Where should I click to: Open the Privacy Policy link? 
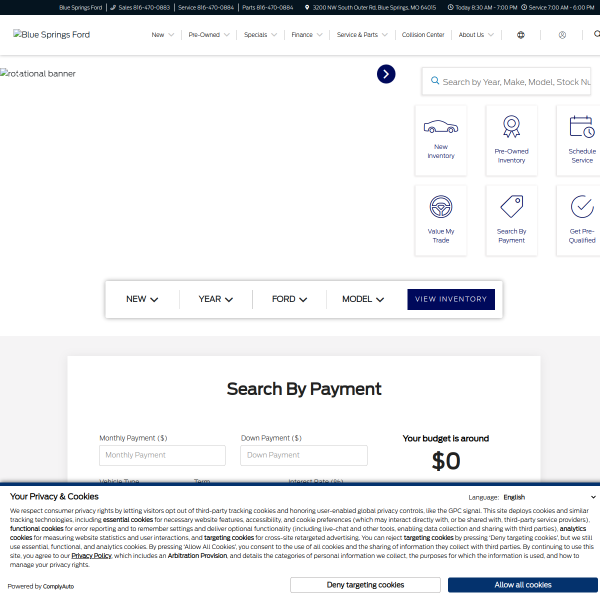tap(91, 556)
